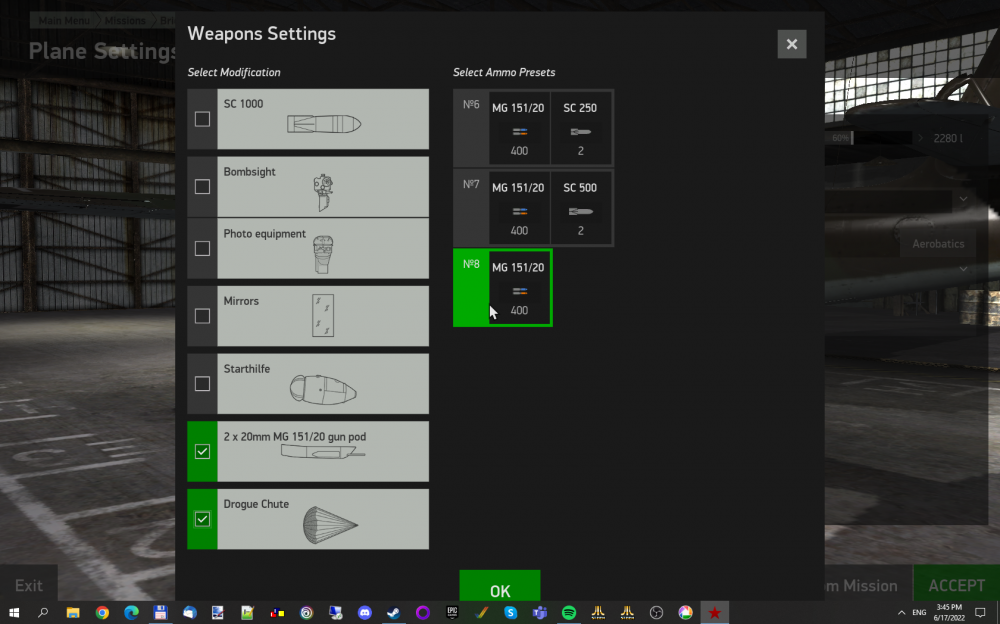Go to Main Menu in breadcrumb
The image size is (1000, 624).
pos(62,20)
